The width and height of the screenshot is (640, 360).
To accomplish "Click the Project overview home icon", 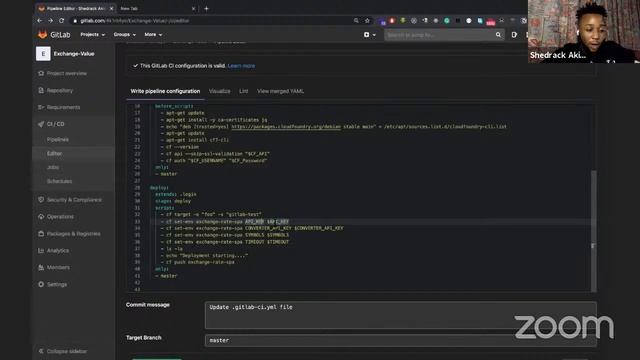I will click(x=41, y=73).
